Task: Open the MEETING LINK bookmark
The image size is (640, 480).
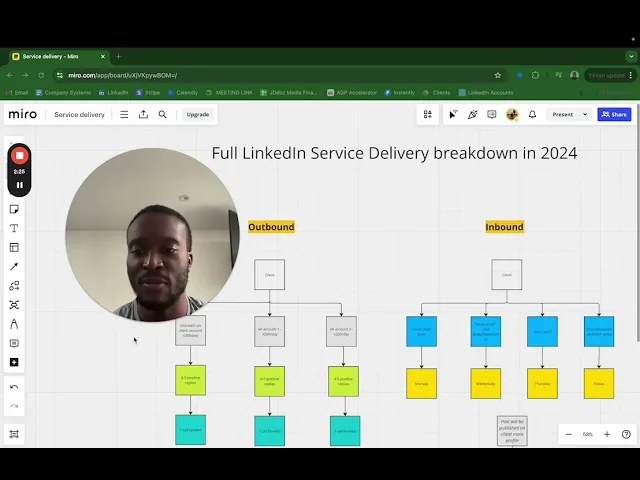Action: click(x=229, y=93)
